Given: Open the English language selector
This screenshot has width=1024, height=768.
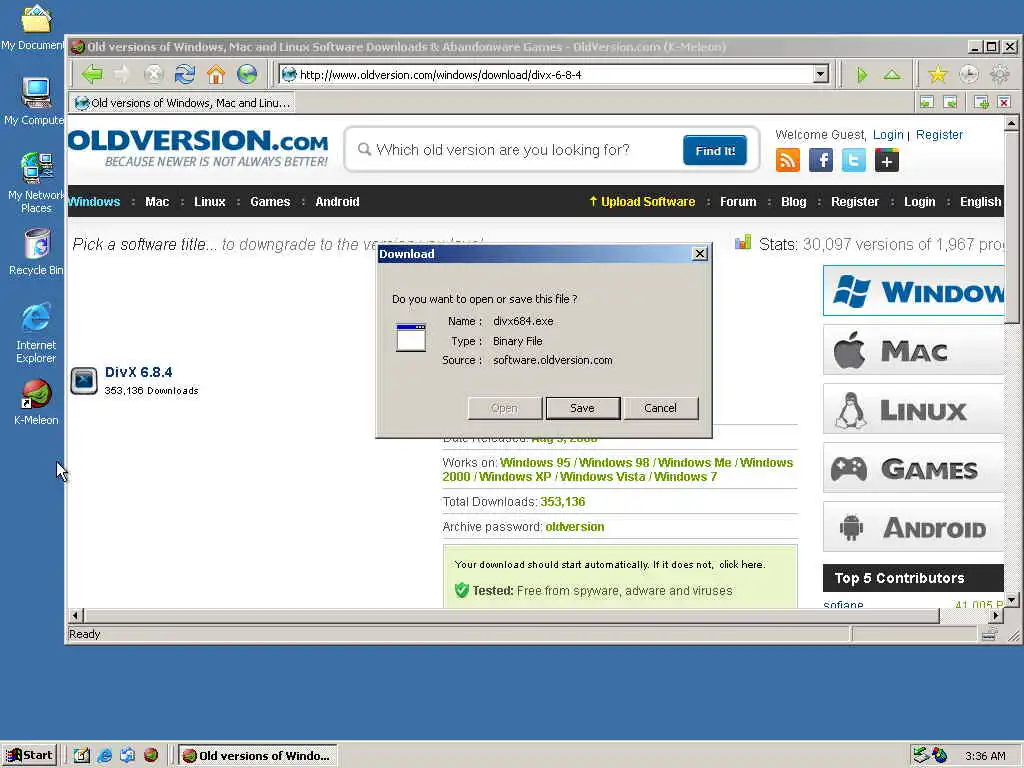Looking at the screenshot, I should pyautogui.click(x=980, y=202).
